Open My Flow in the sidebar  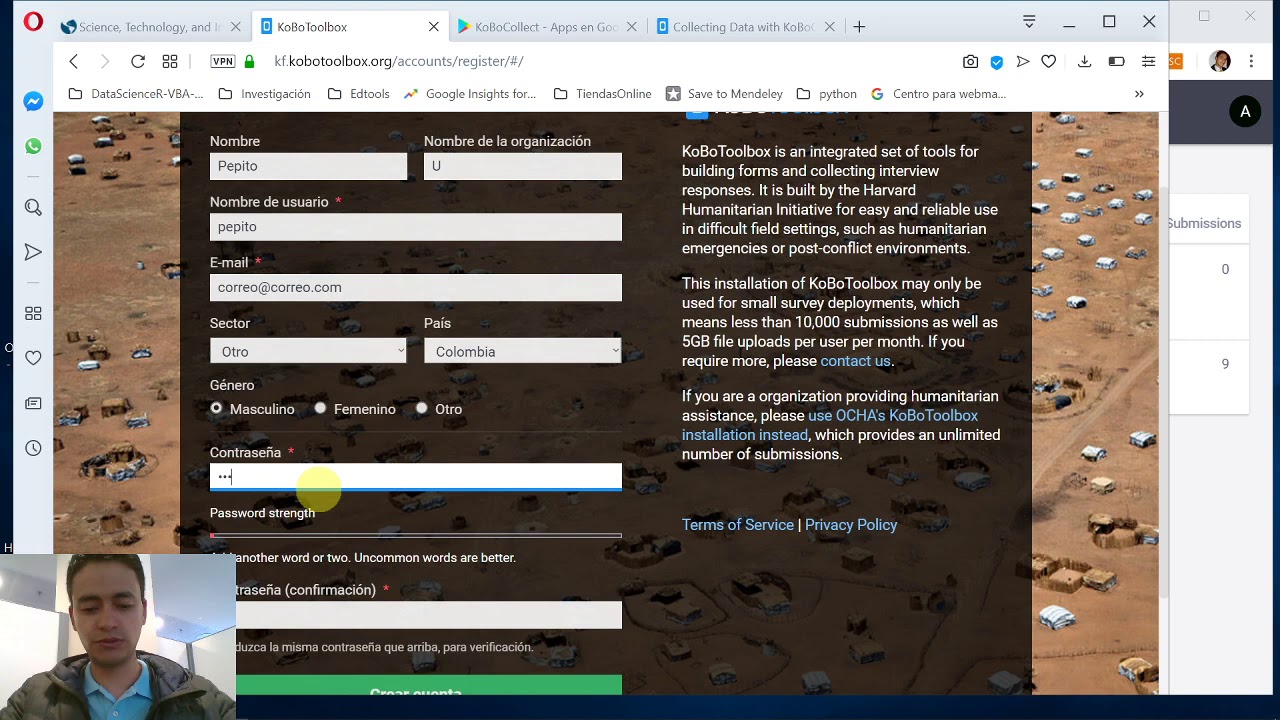[x=33, y=252]
